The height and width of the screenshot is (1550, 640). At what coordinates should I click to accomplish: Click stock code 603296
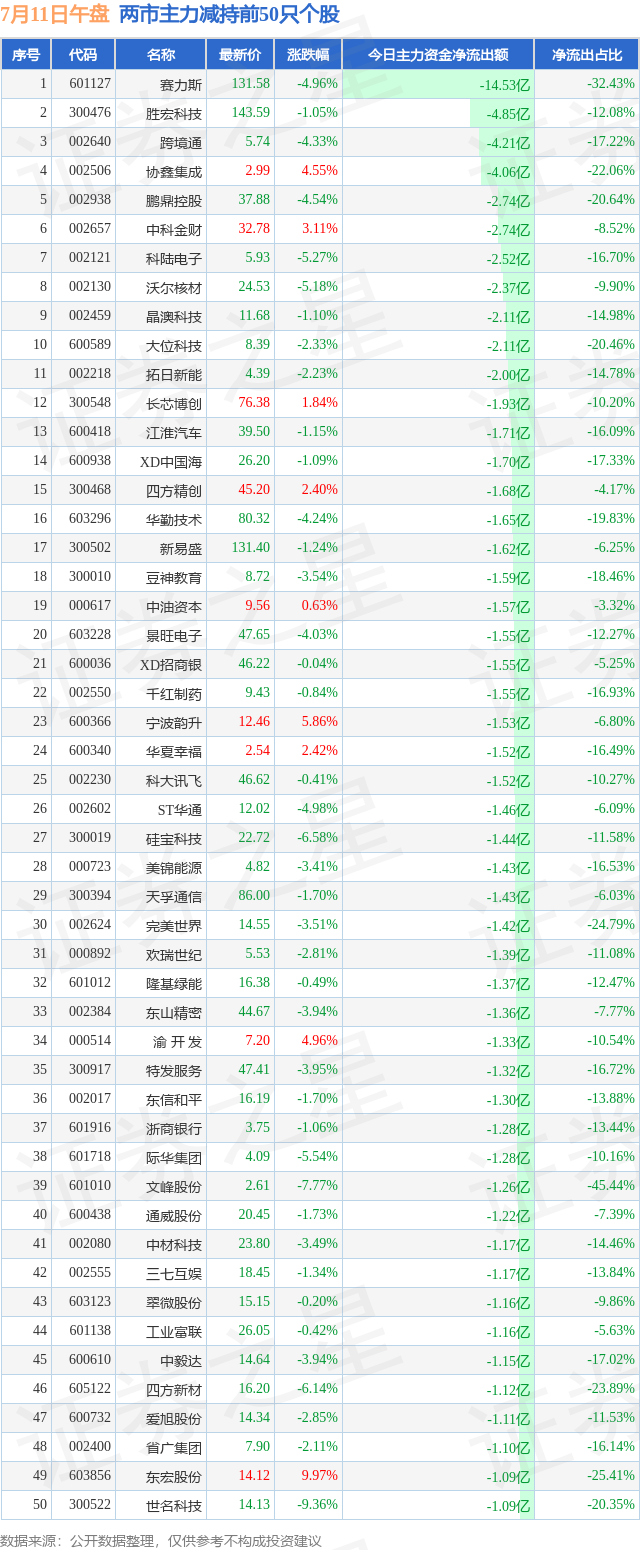coord(90,519)
